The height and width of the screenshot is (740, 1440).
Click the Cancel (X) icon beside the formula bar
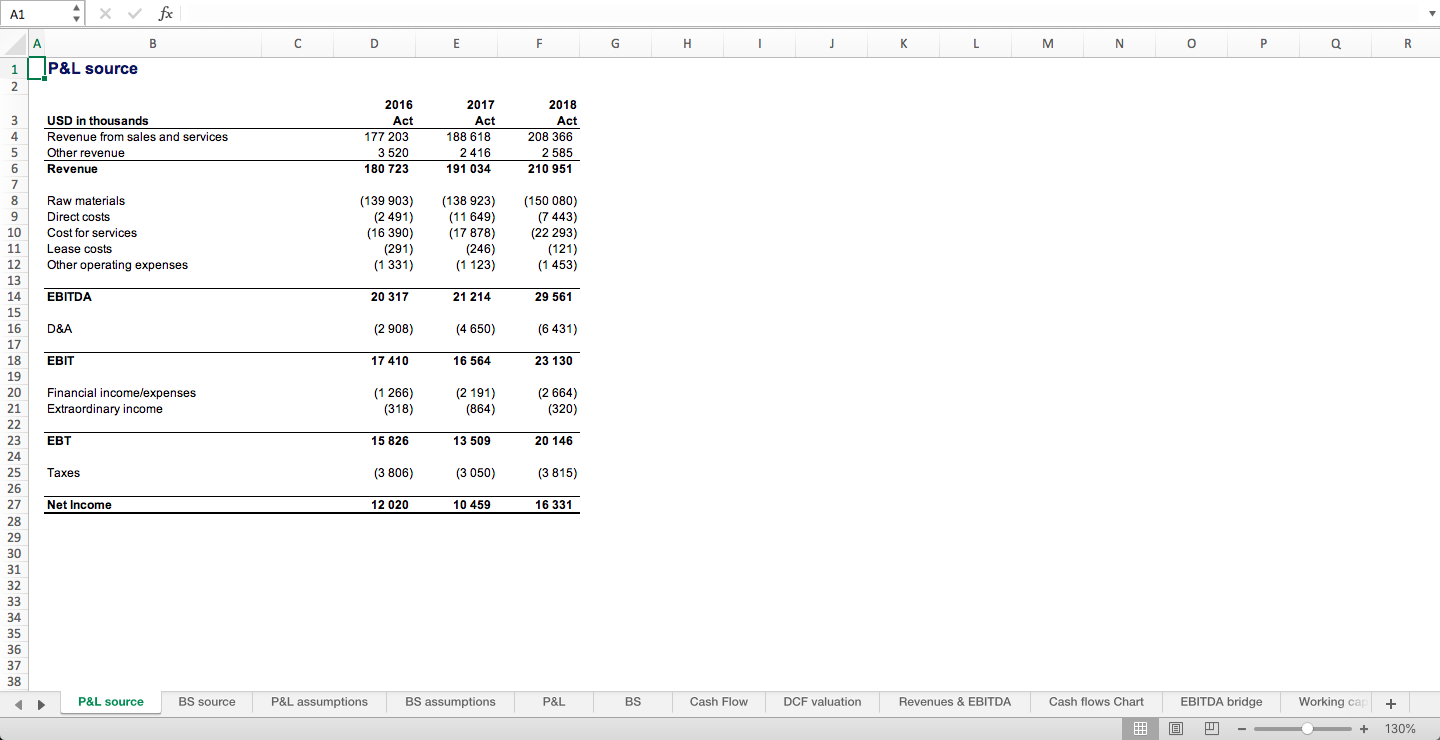click(x=104, y=13)
